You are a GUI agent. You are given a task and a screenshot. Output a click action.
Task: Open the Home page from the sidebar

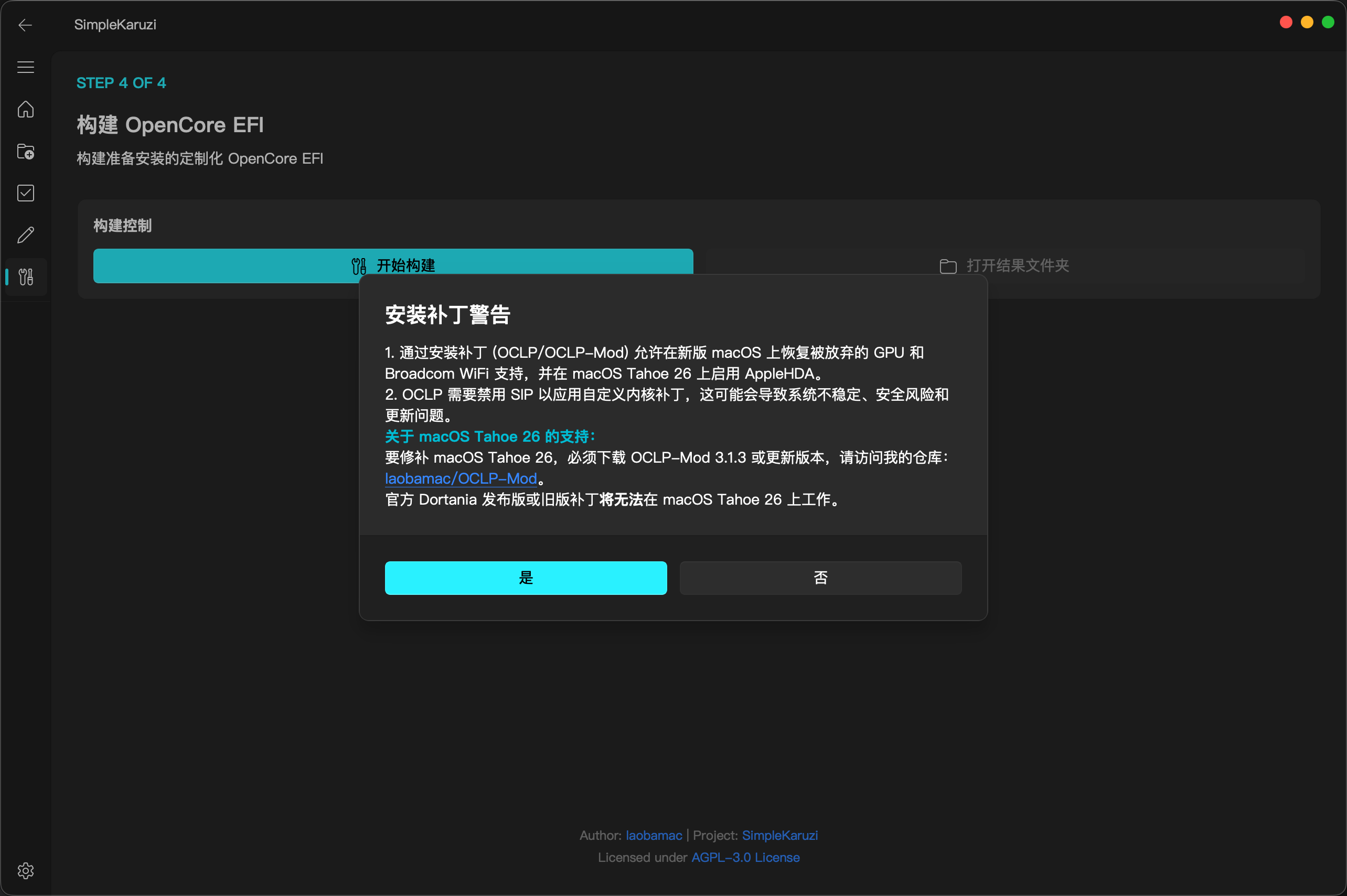[x=25, y=109]
